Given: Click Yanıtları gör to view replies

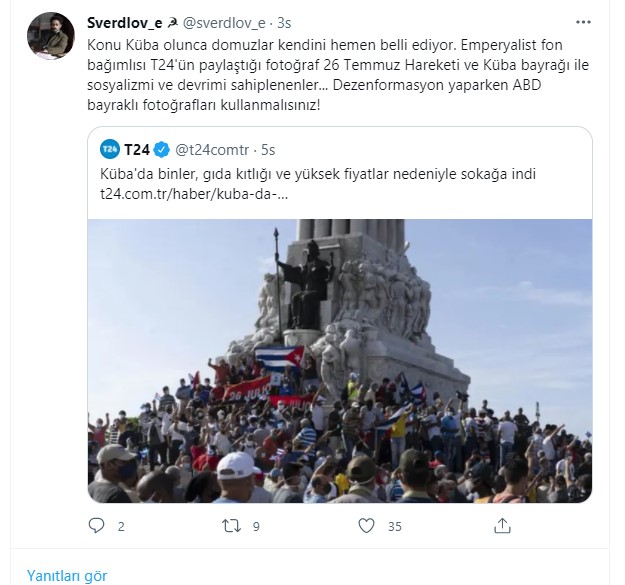Looking at the screenshot, I should [x=67, y=576].
